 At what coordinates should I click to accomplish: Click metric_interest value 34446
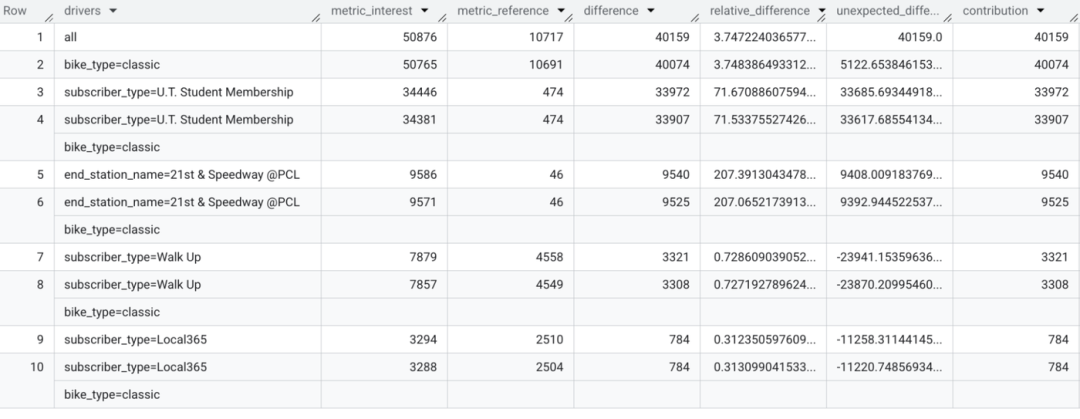[x=419, y=92]
